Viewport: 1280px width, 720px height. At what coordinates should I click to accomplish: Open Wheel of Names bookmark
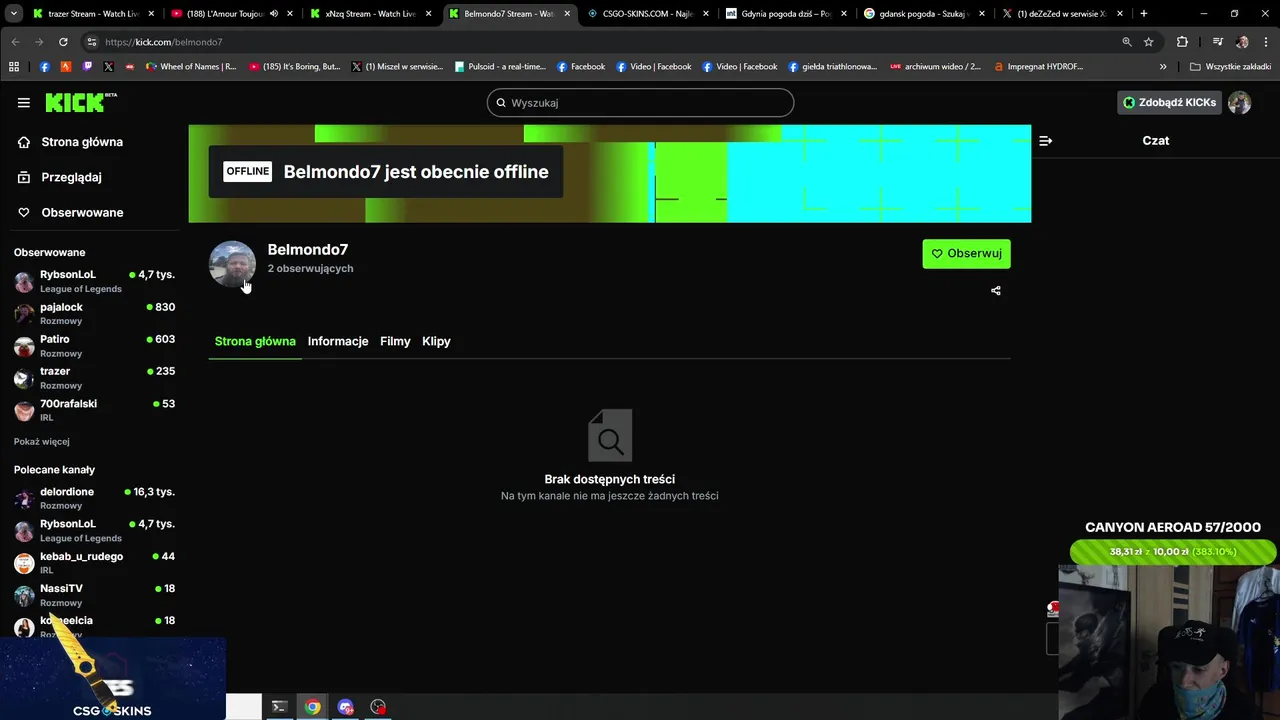click(x=190, y=66)
